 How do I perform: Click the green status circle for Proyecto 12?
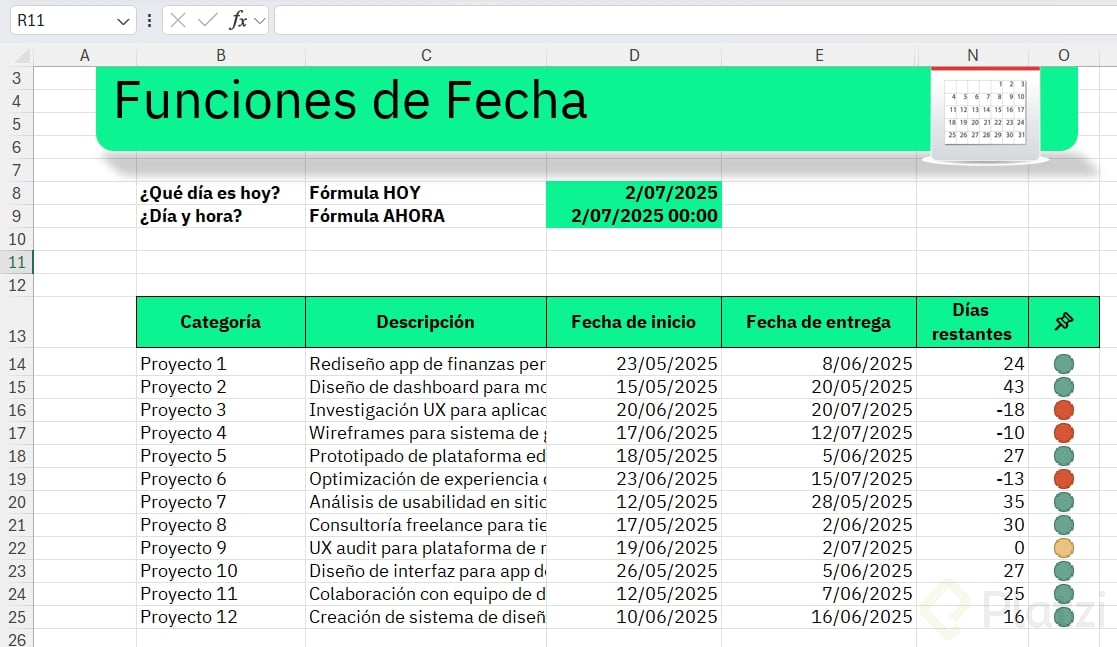click(1064, 617)
